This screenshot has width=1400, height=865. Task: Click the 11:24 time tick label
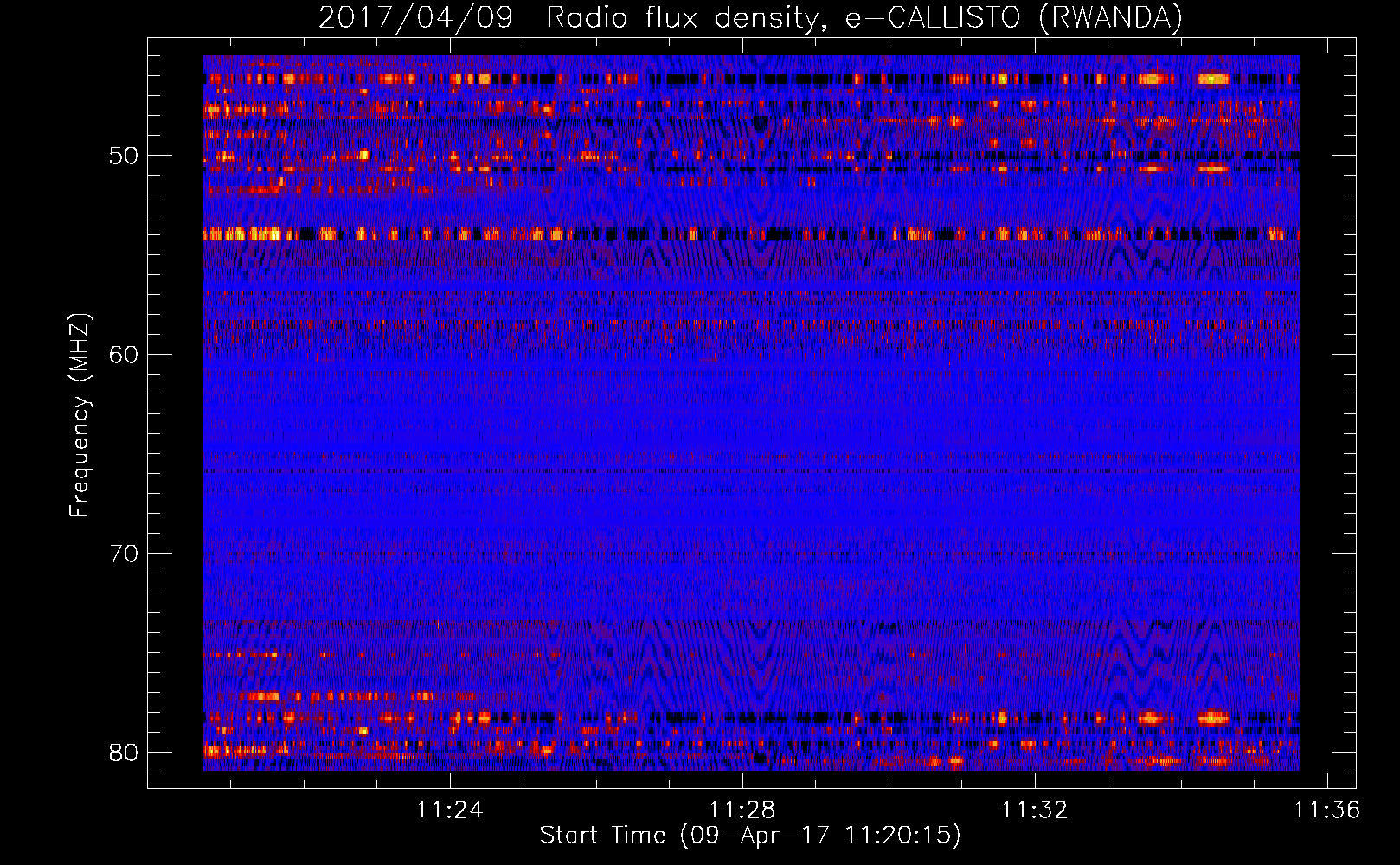(x=450, y=810)
